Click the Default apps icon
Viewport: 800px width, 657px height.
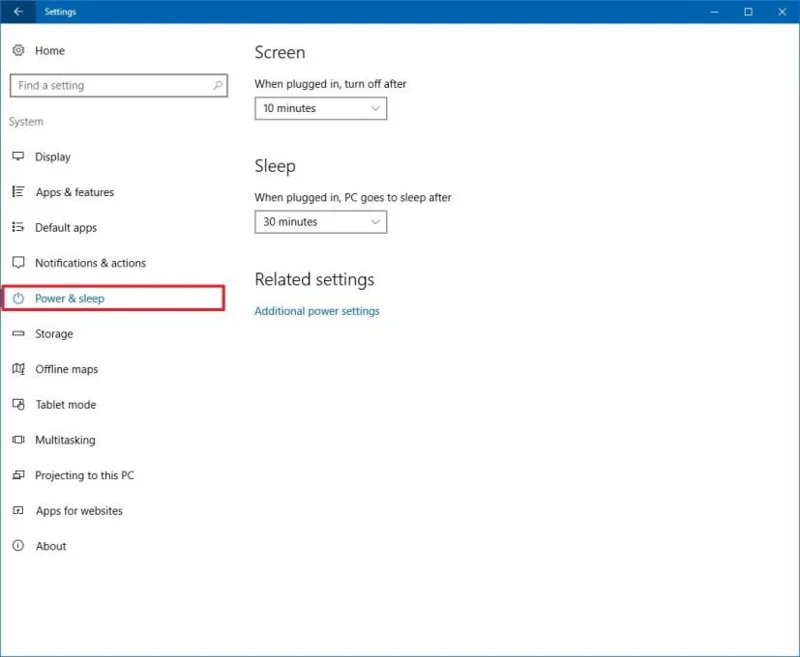tap(18, 227)
